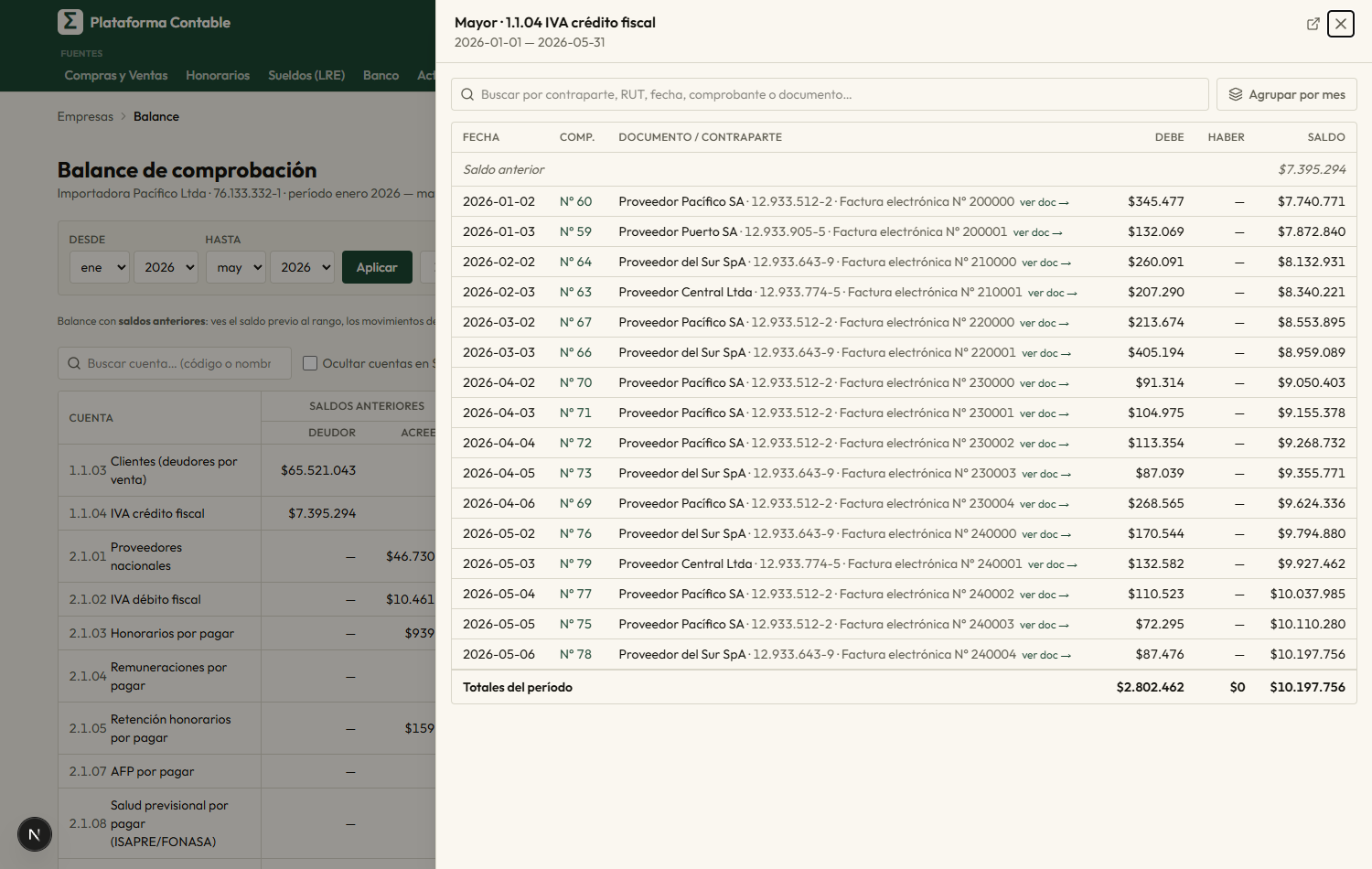Screen dimensions: 1372x869
Task: Click the breadcrumb chevron after Empresas
Action: pos(123,117)
